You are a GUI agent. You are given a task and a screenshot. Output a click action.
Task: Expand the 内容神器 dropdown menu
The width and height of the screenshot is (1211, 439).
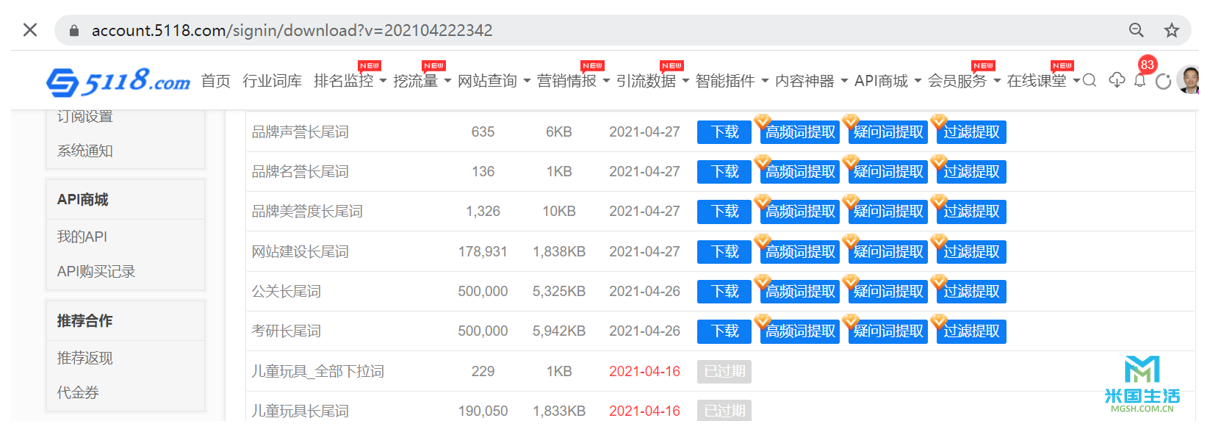[x=811, y=81]
